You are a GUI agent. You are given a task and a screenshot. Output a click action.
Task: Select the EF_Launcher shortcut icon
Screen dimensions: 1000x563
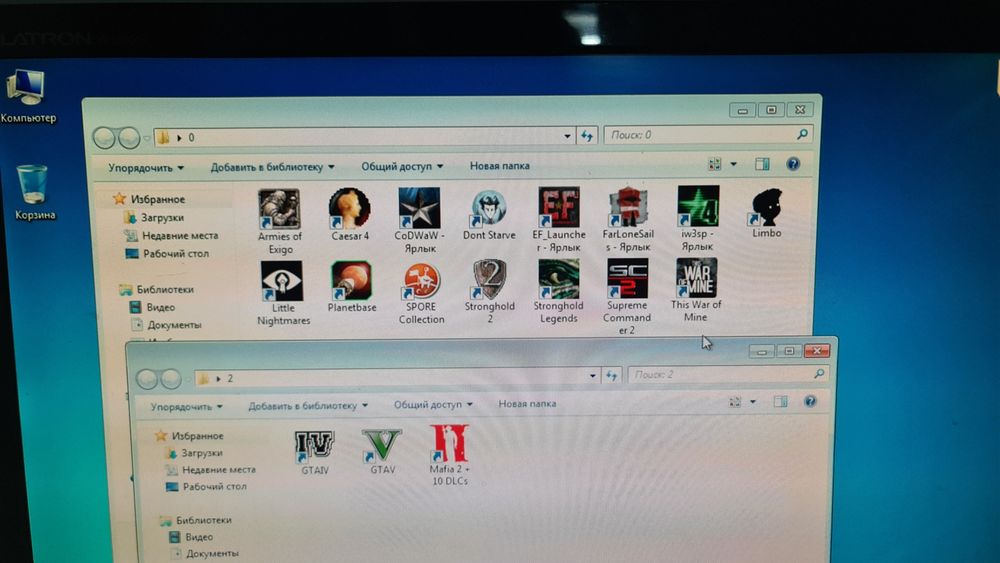(559, 207)
